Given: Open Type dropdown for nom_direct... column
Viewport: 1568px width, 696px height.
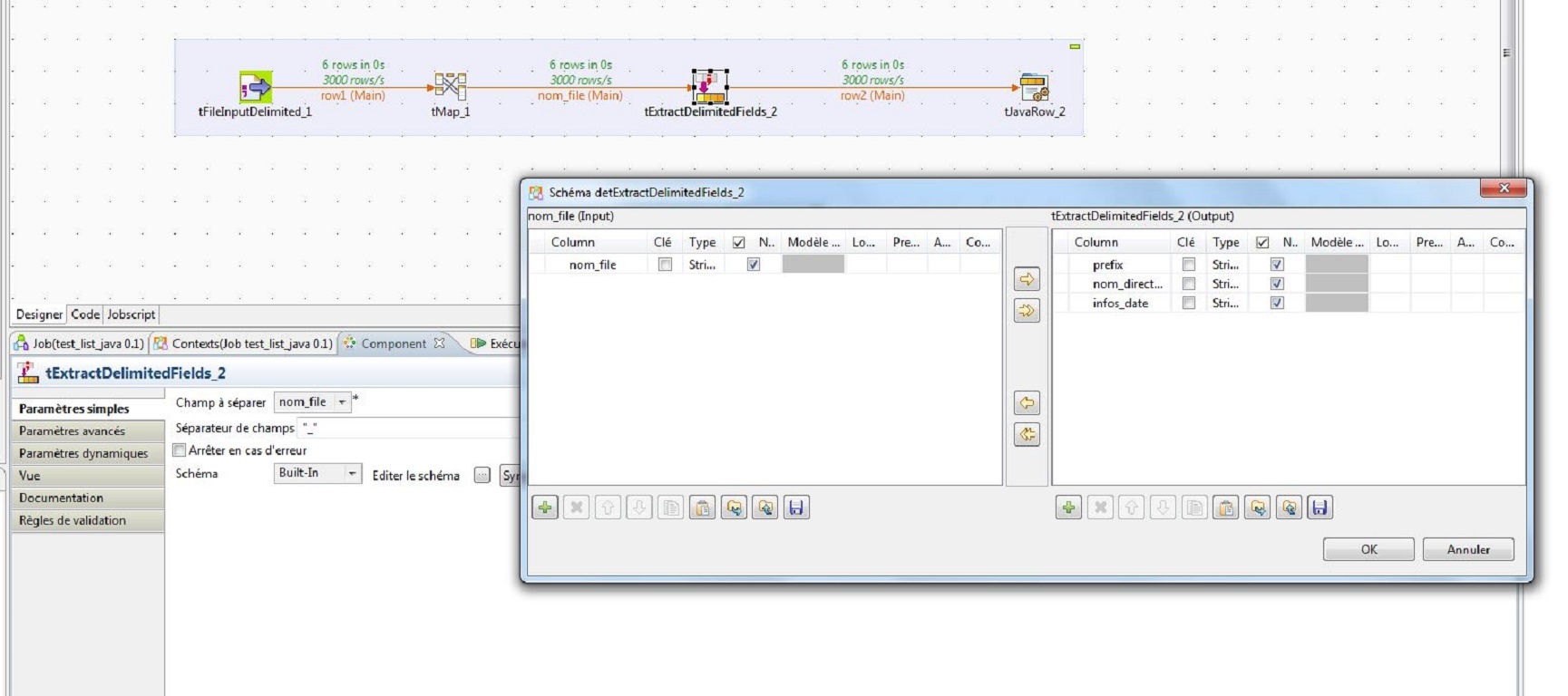Looking at the screenshot, I should pyautogui.click(x=1226, y=284).
